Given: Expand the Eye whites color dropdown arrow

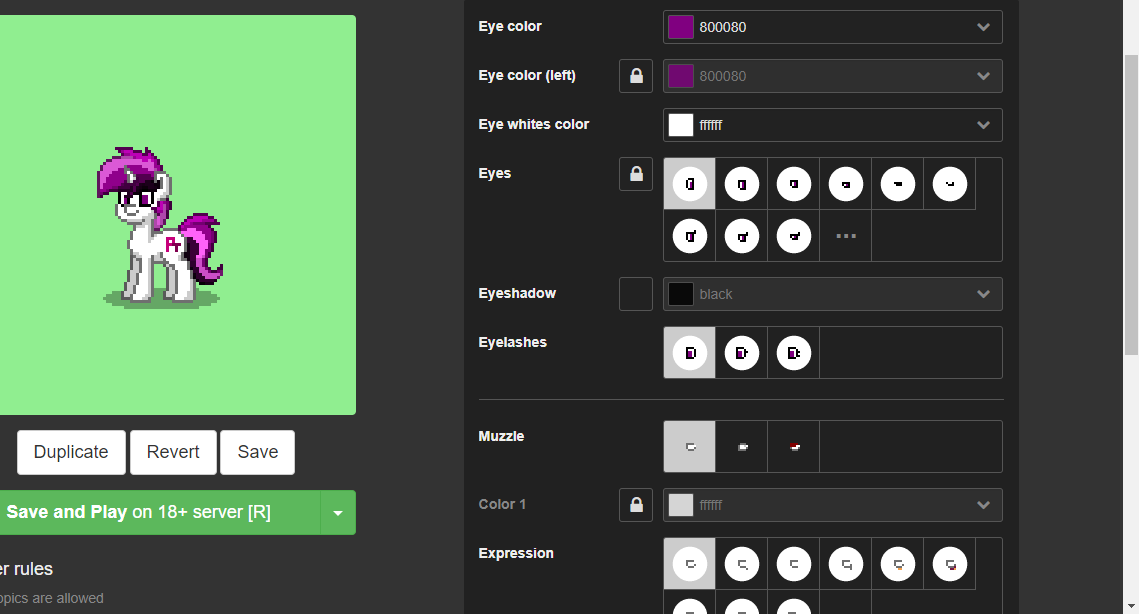Looking at the screenshot, I should click(x=983, y=125).
